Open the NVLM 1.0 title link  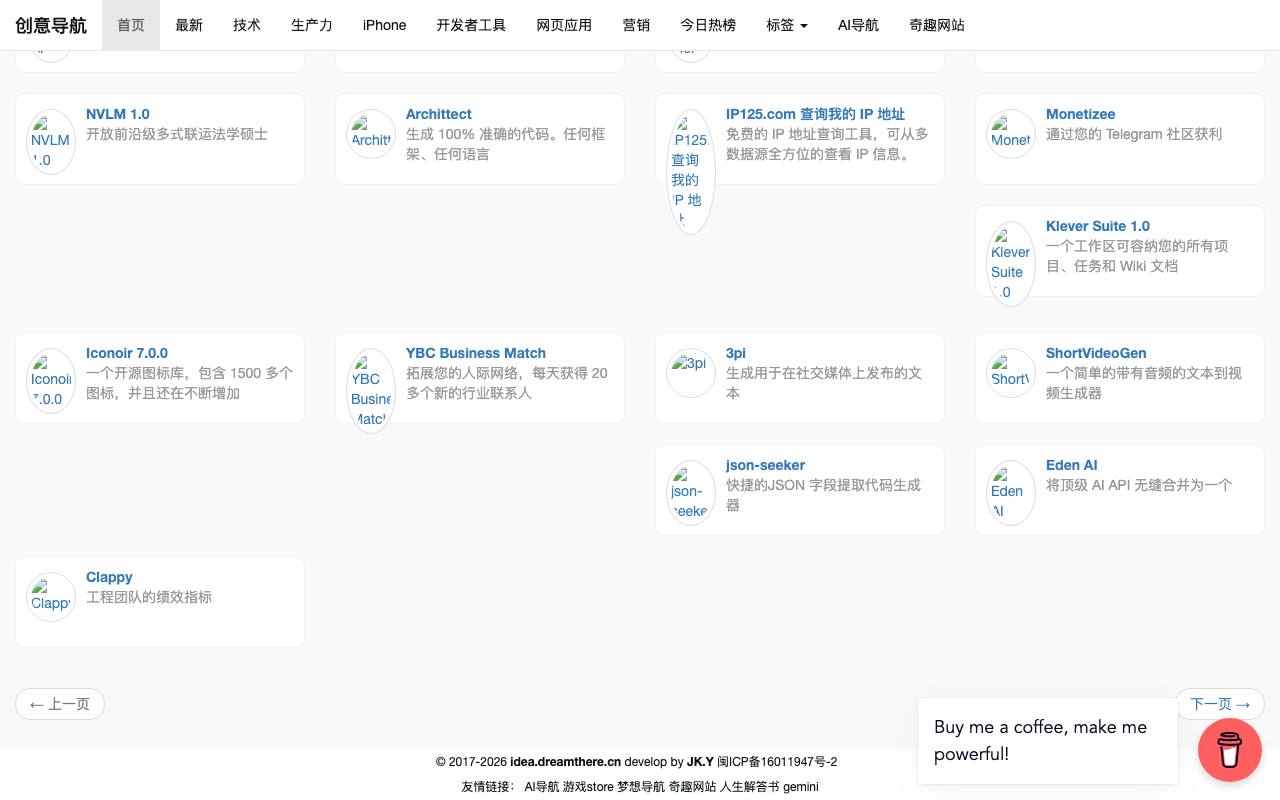[118, 114]
